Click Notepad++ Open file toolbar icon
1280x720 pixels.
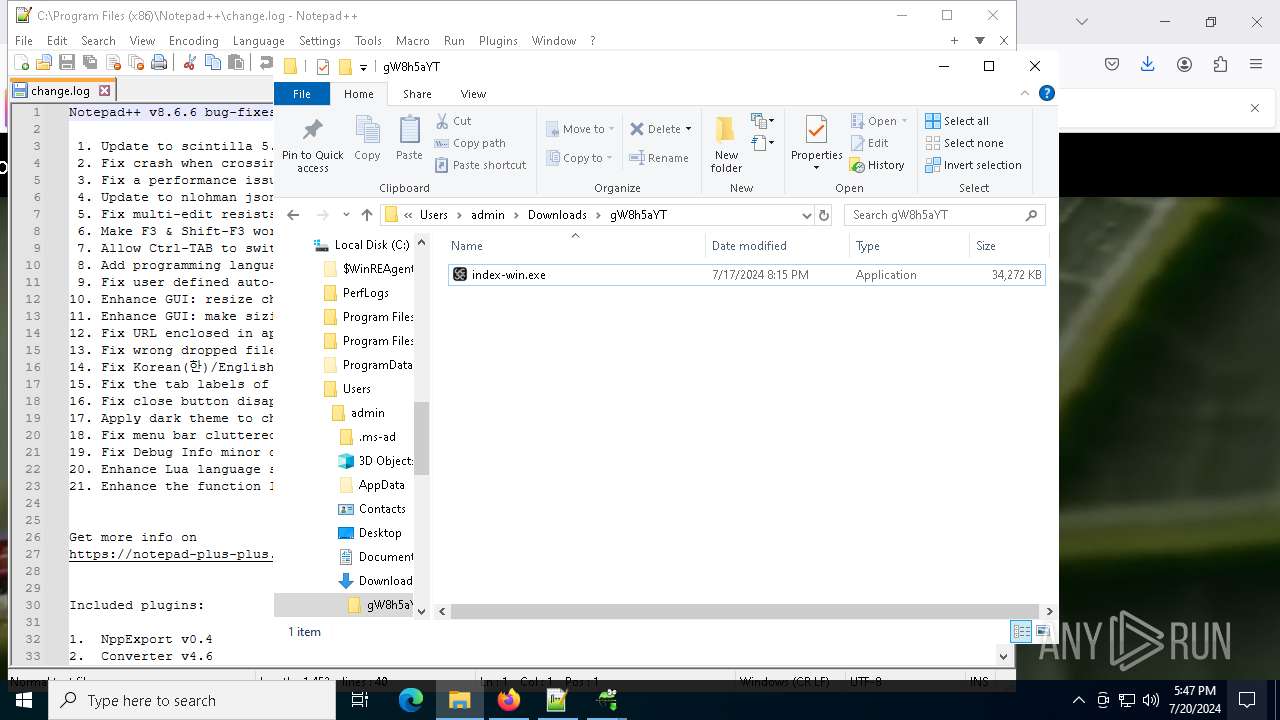click(44, 62)
